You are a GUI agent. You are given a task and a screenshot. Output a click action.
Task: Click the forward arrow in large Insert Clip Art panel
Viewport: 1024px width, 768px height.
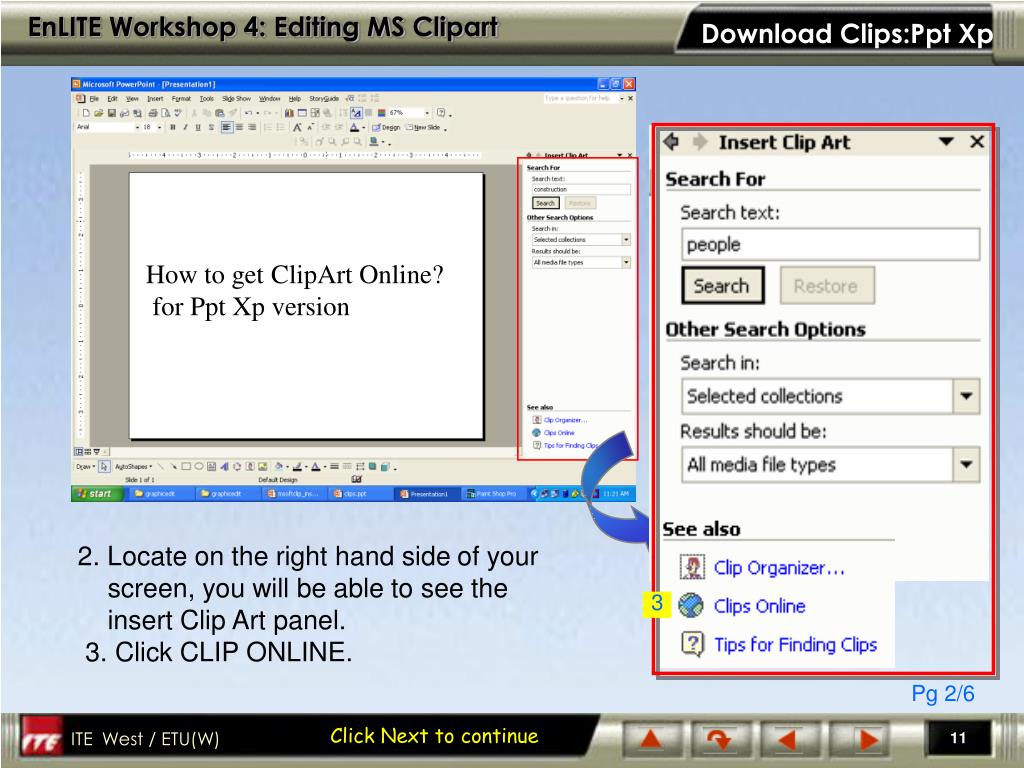(699, 141)
